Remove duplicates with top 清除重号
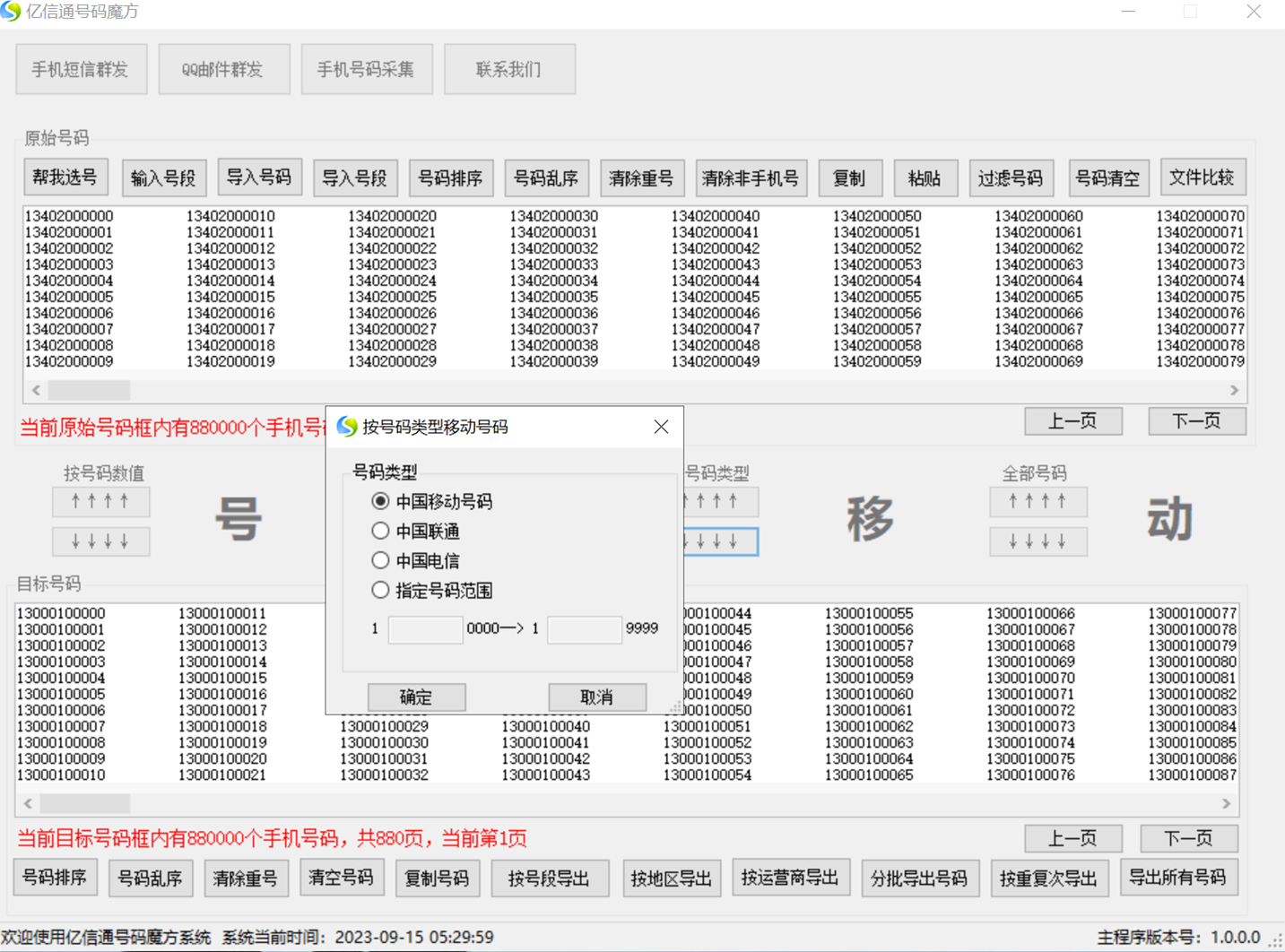Viewport: 1285px width, 952px height. pyautogui.click(x=642, y=177)
